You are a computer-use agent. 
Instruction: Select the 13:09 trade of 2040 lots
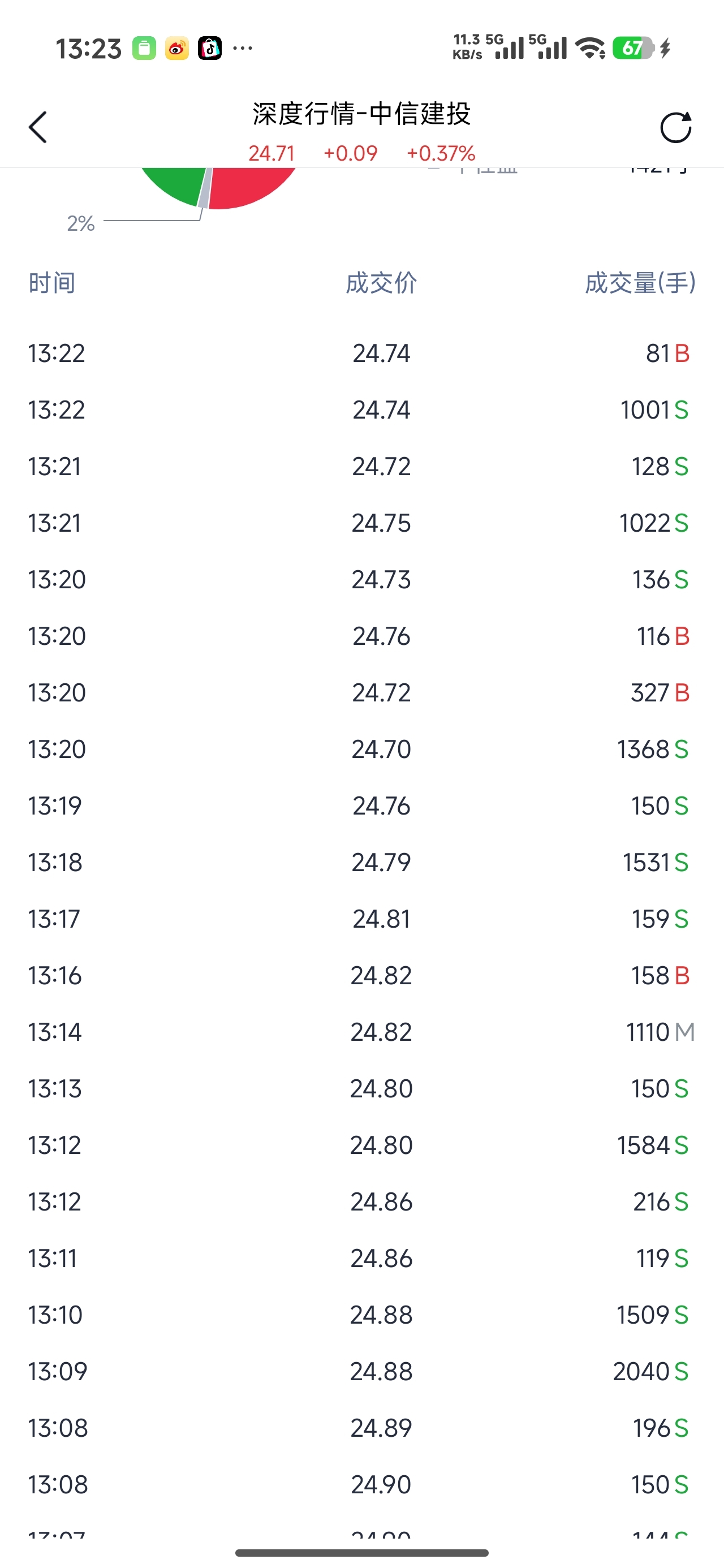(361, 1371)
